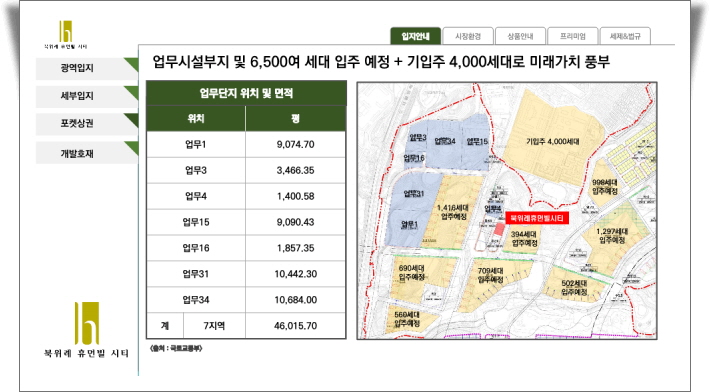Image resolution: width=710 pixels, height=392 pixels.
Task: Select the value 1,400.58
Action: click(x=295, y=196)
